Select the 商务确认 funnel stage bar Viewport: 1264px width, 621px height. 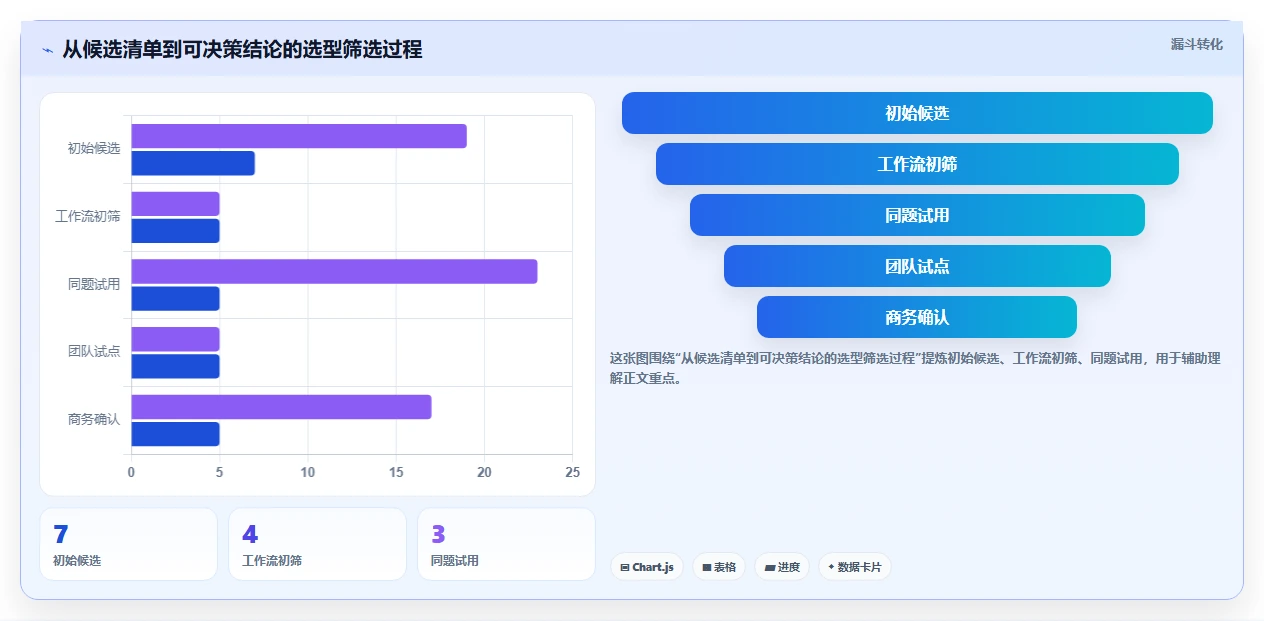(917, 317)
